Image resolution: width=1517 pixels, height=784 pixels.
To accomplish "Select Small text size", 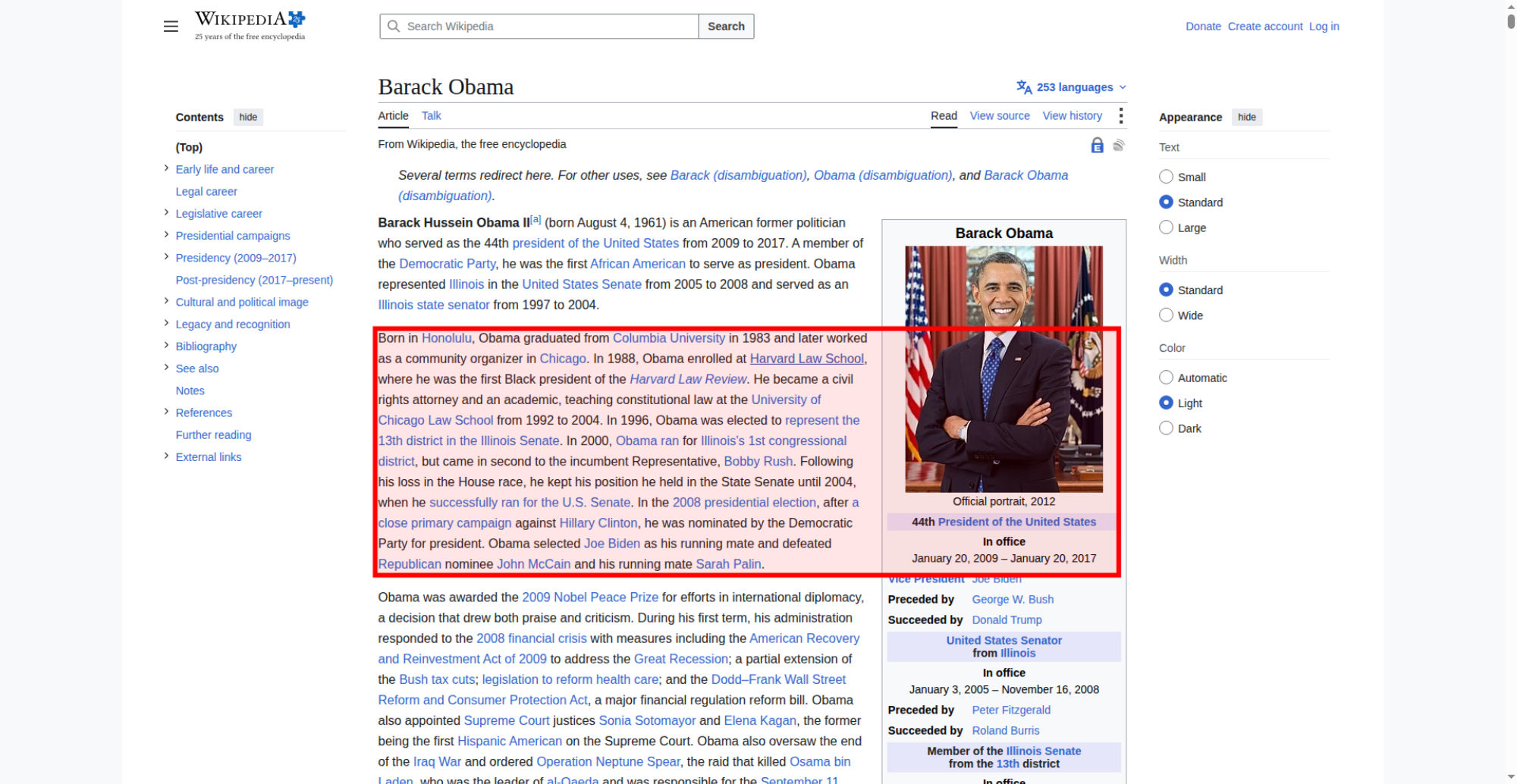I will 1167,177.
